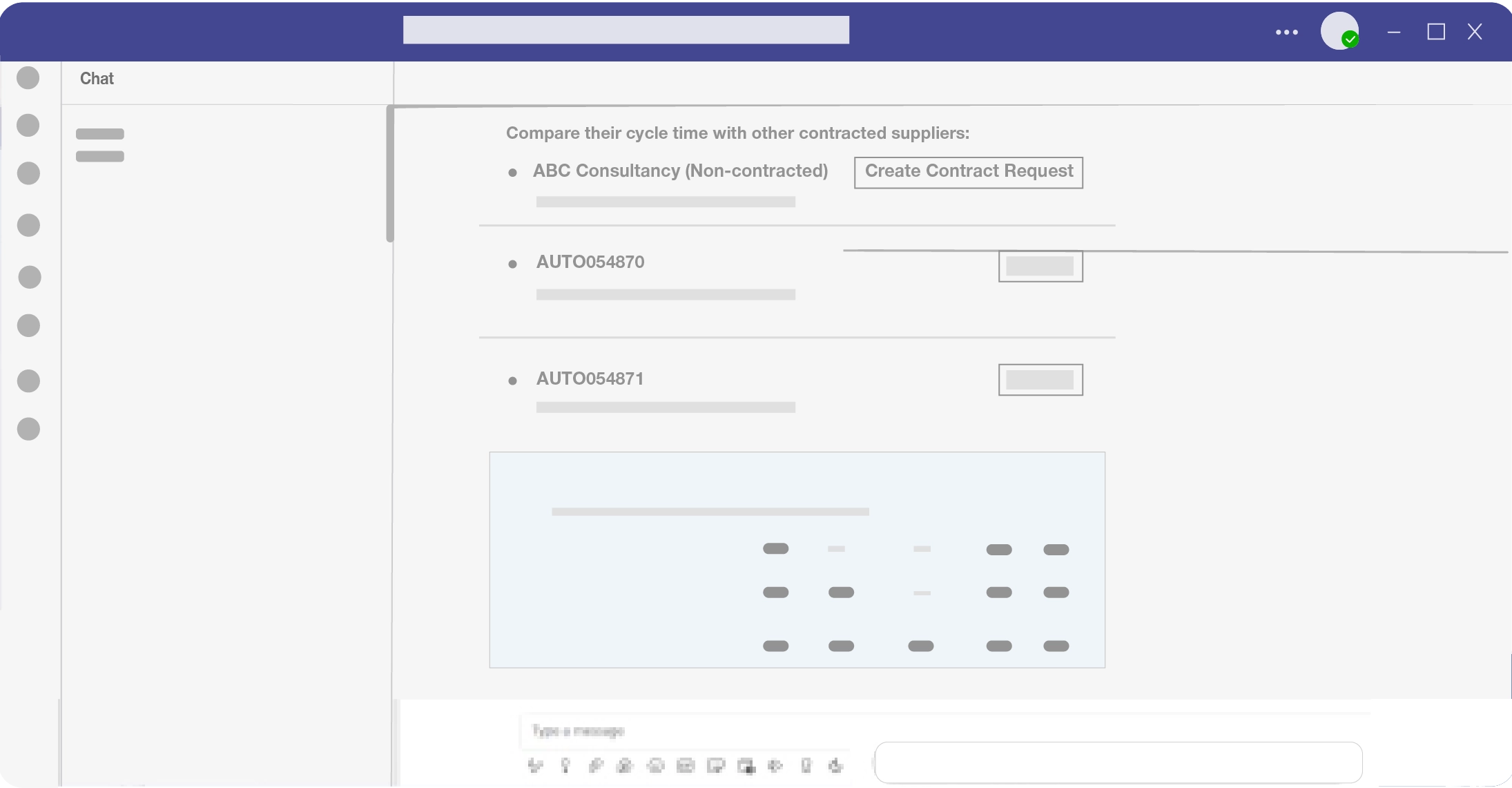Click the bottommost circle in left app rail

[28, 429]
